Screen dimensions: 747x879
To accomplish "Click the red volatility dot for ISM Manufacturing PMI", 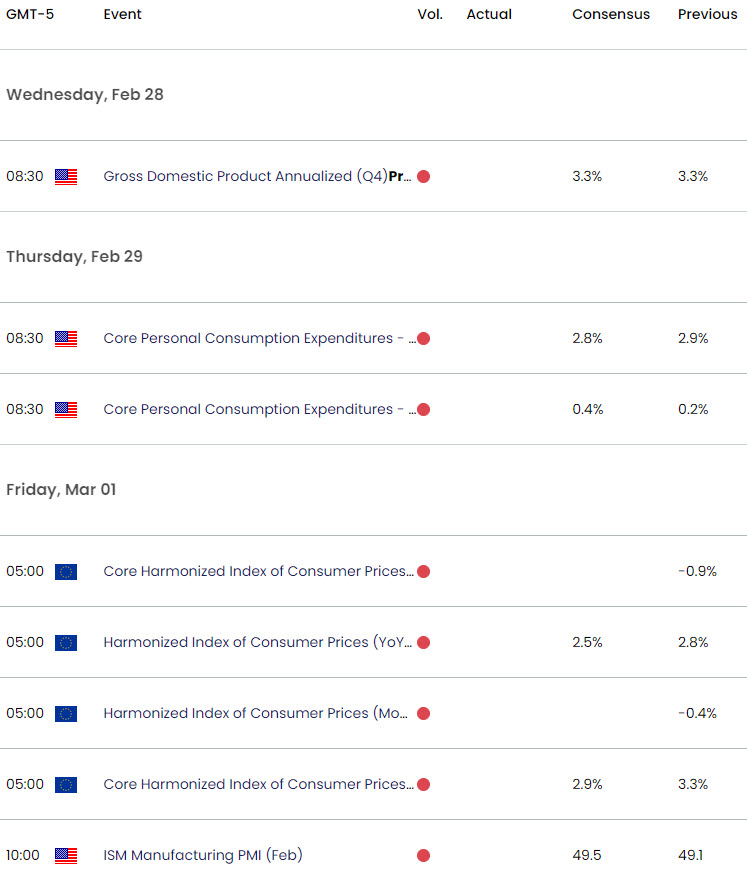I will pyautogui.click(x=423, y=856).
